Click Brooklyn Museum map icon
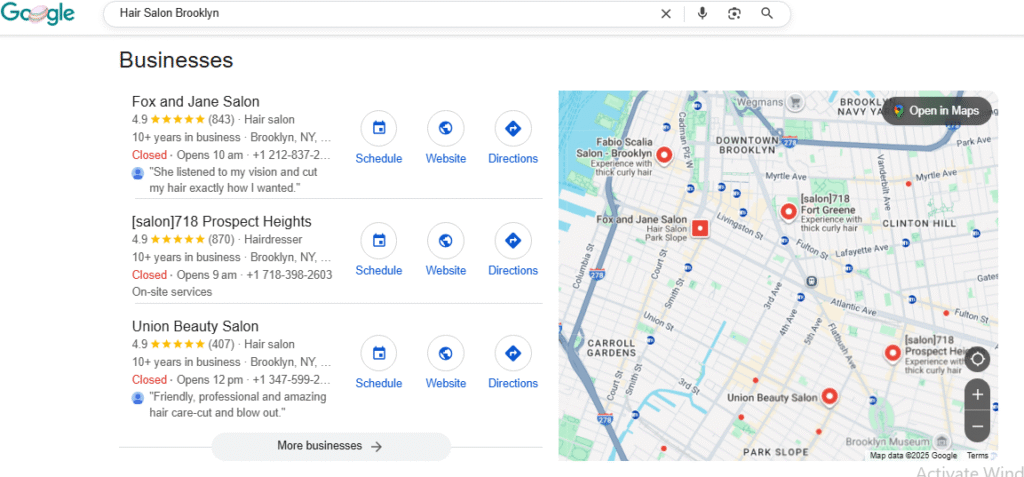Screen dimensions: 1024x477 tap(941, 440)
